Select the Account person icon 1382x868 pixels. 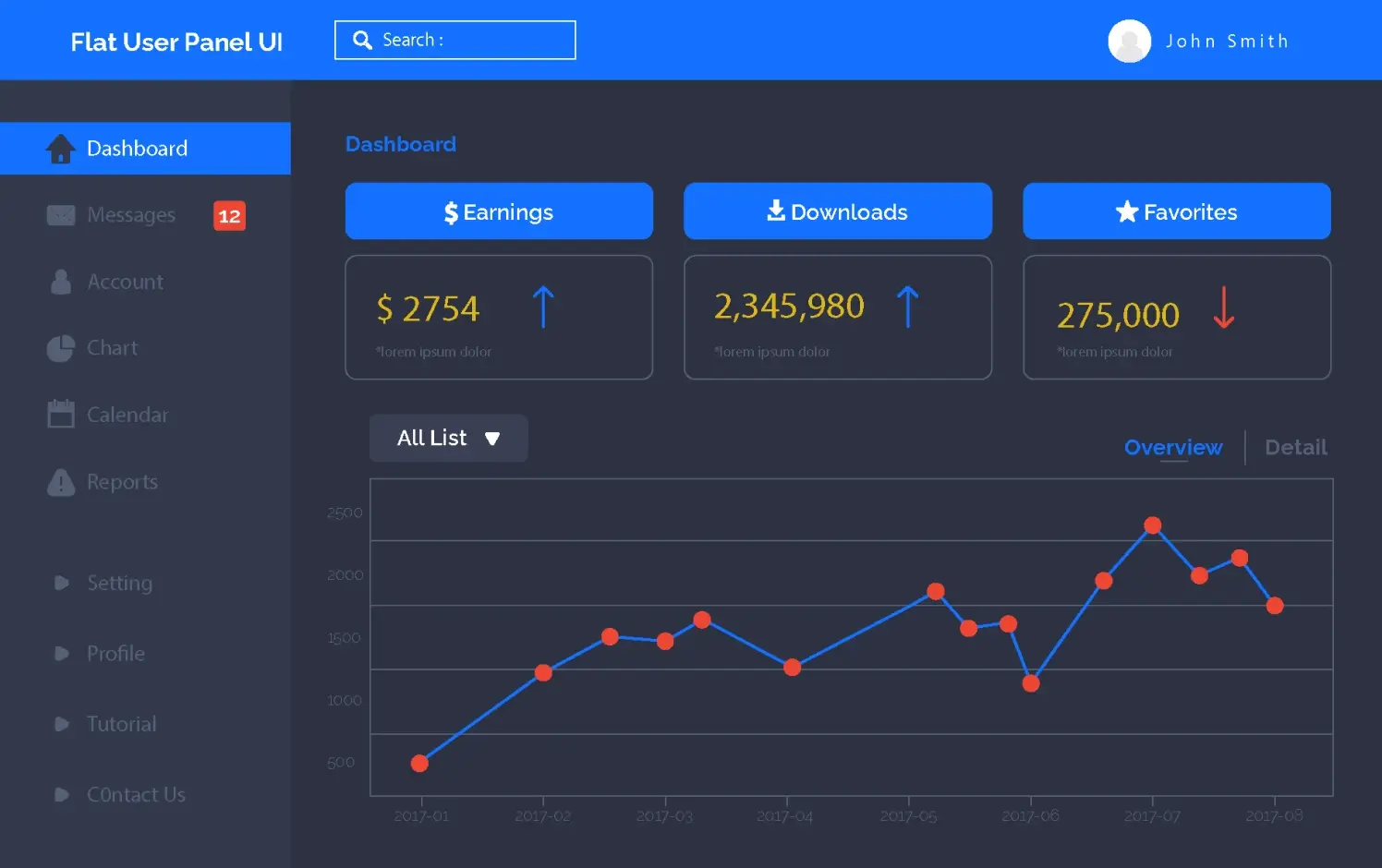click(61, 281)
